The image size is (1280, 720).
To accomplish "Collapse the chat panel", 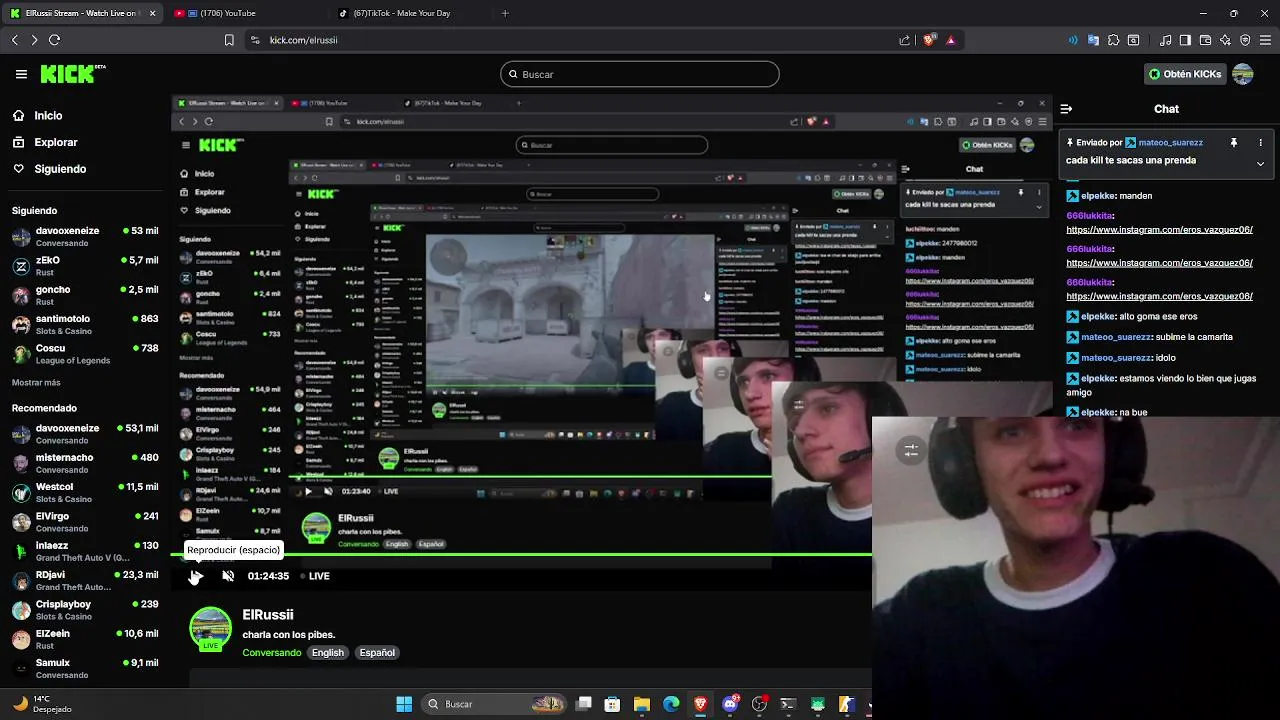I will tap(1066, 109).
